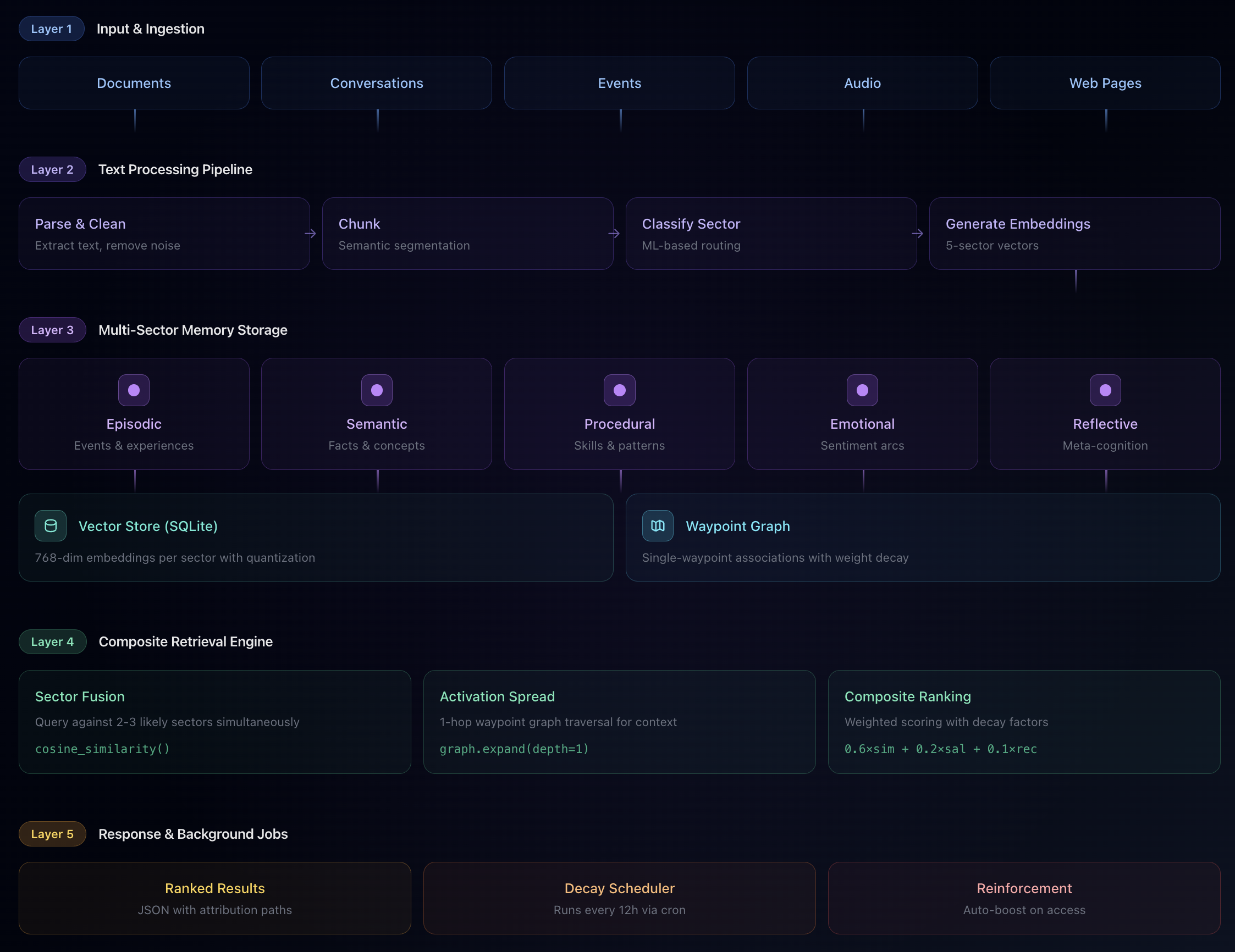Click the Procedural sector dot icon
The width and height of the screenshot is (1235, 952).
[x=620, y=390]
